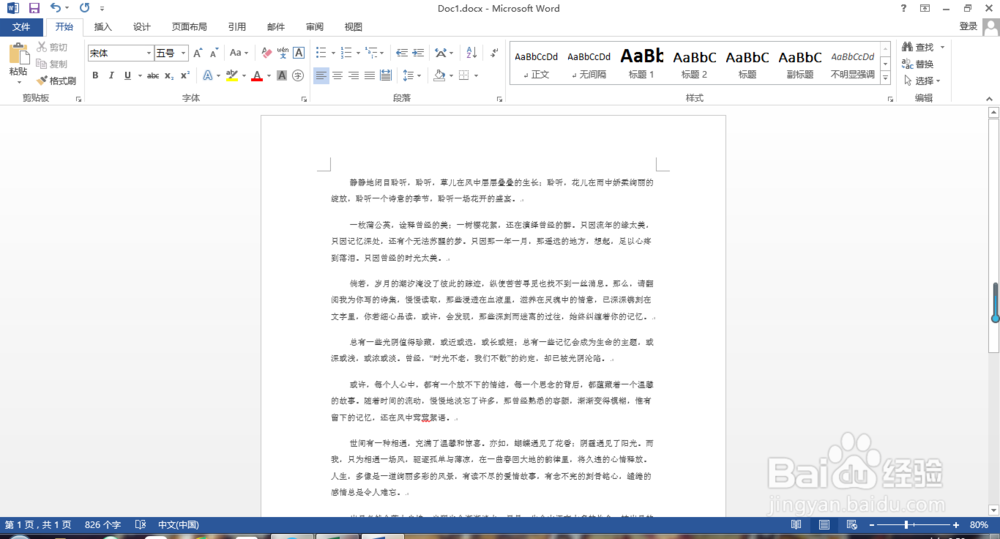Viewport: 1000px width, 539px height.
Task: Expand the styles gallery More arrow
Action: [x=885, y=78]
